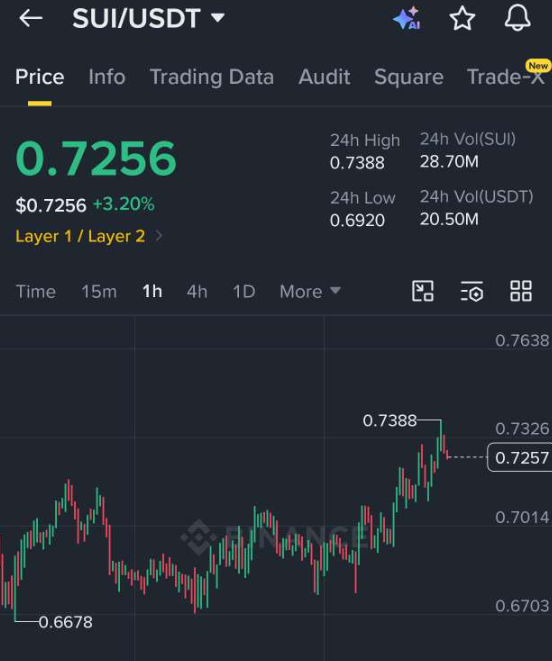
Task: Switch to the Info tab
Action: click(x=107, y=77)
